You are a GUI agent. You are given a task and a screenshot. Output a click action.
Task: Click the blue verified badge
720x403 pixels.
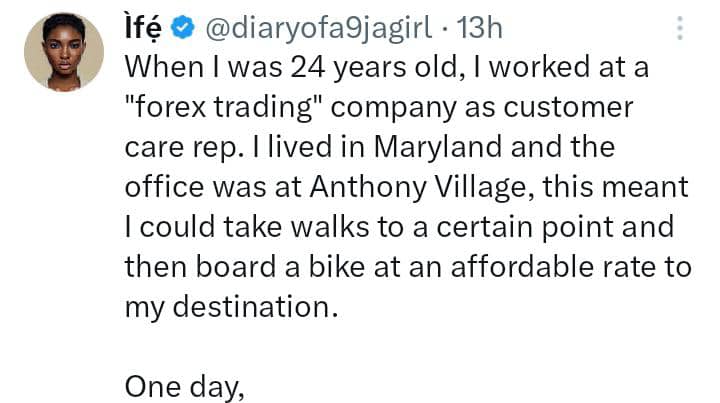pos(184,31)
